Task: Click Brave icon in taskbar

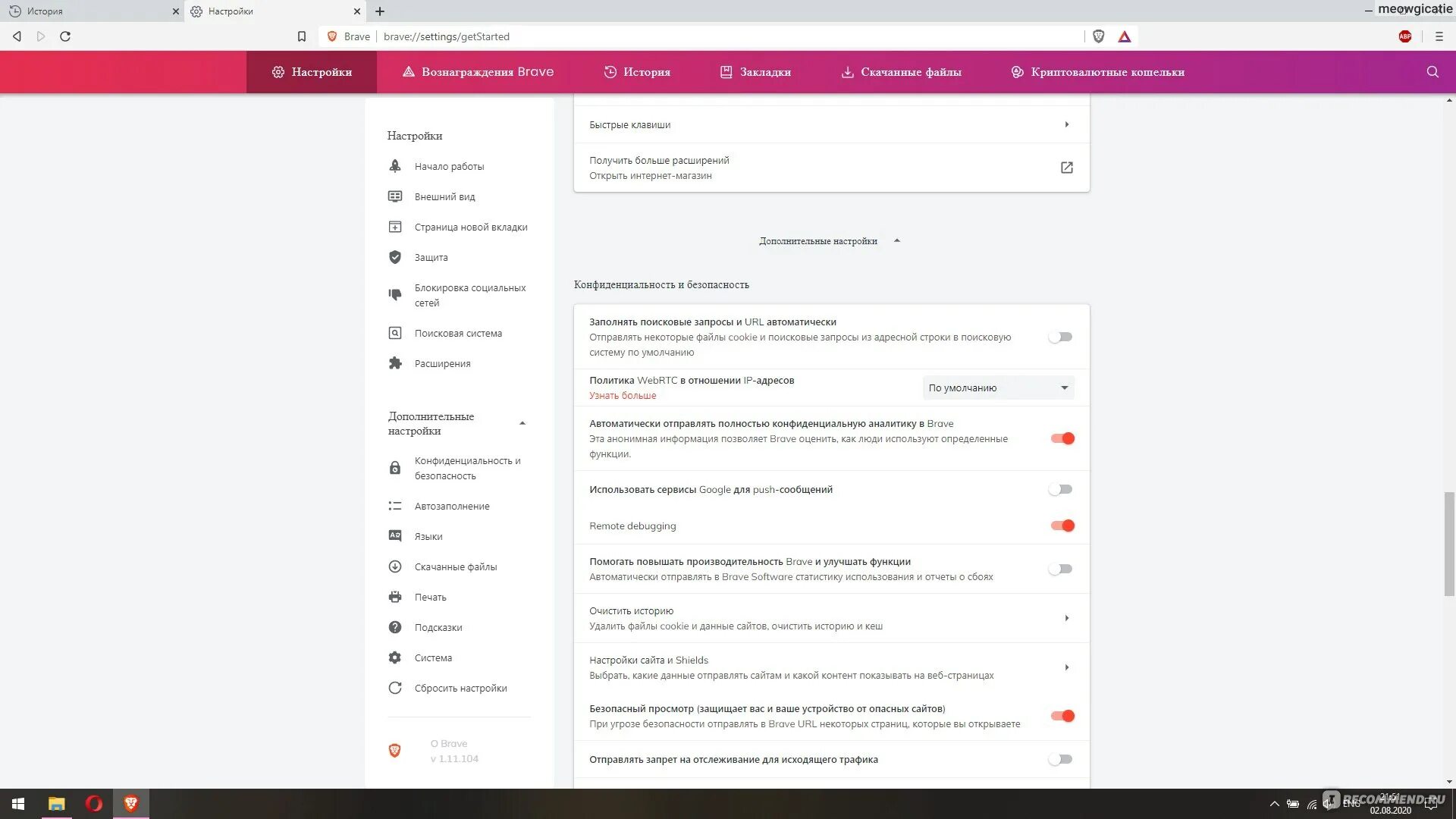Action: (131, 804)
